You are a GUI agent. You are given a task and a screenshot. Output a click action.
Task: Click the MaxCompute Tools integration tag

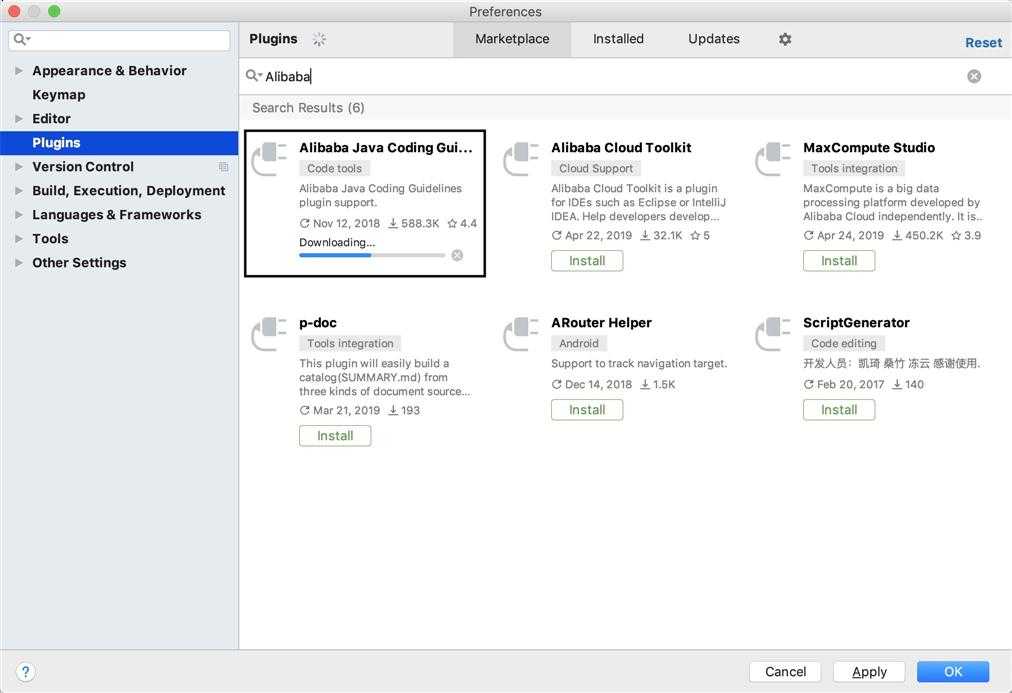854,168
